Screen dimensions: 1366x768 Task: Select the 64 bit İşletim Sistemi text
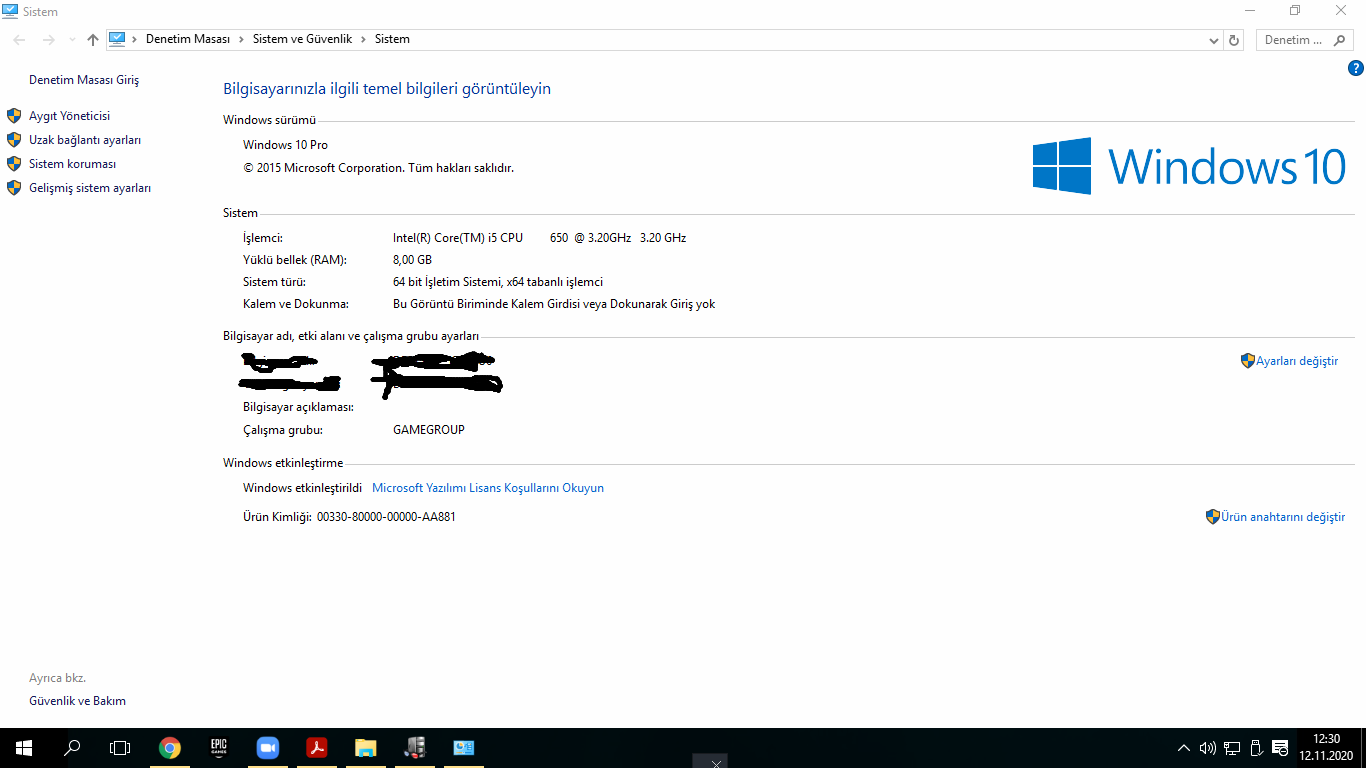point(446,282)
